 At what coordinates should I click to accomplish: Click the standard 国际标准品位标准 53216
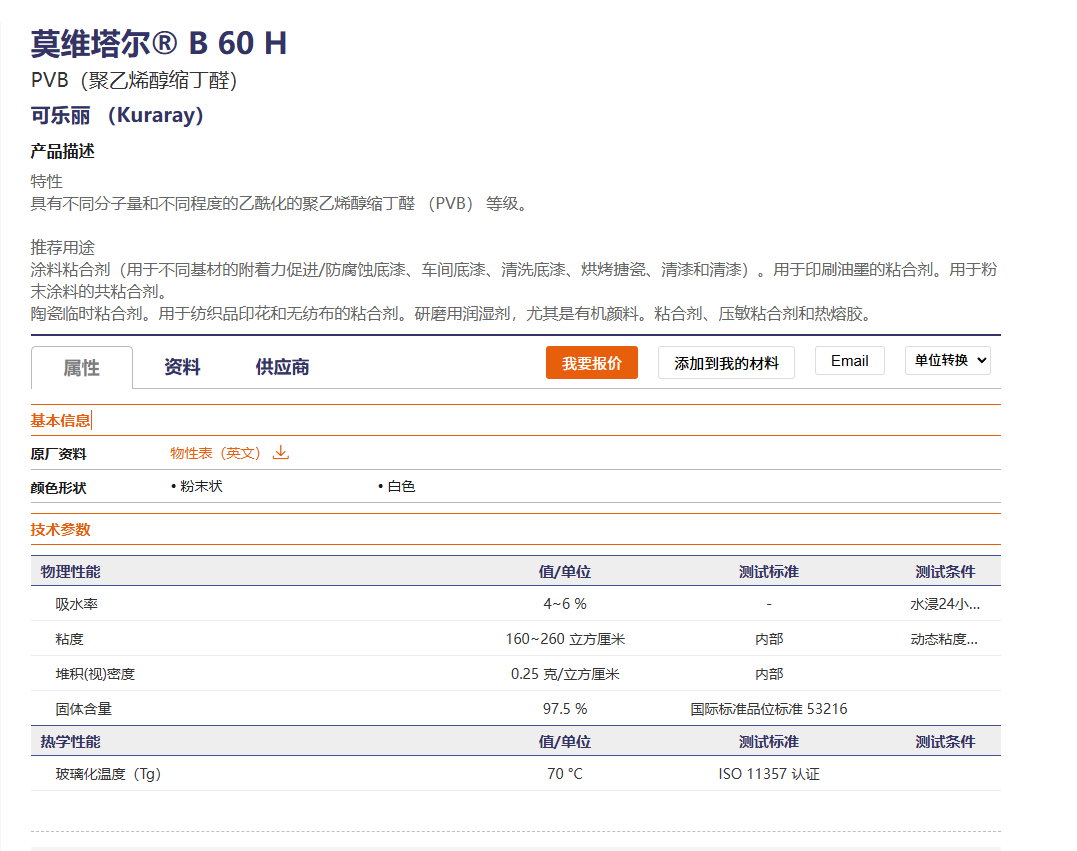[x=769, y=709]
